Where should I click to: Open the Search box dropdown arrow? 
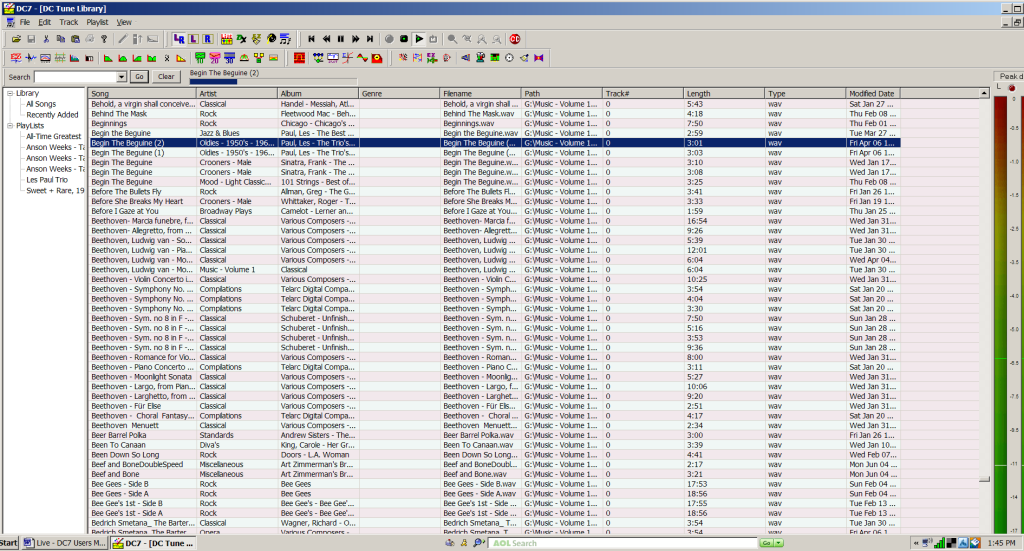click(x=122, y=77)
